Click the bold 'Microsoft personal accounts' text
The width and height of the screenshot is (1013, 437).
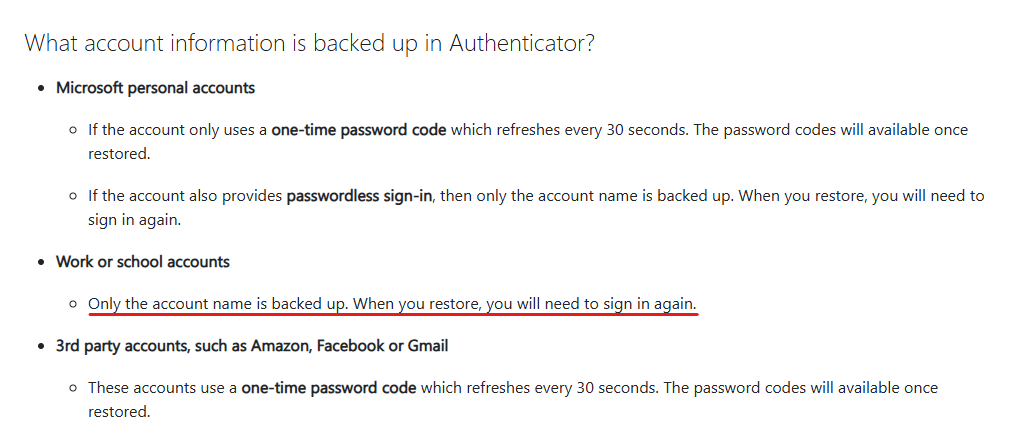(x=155, y=88)
